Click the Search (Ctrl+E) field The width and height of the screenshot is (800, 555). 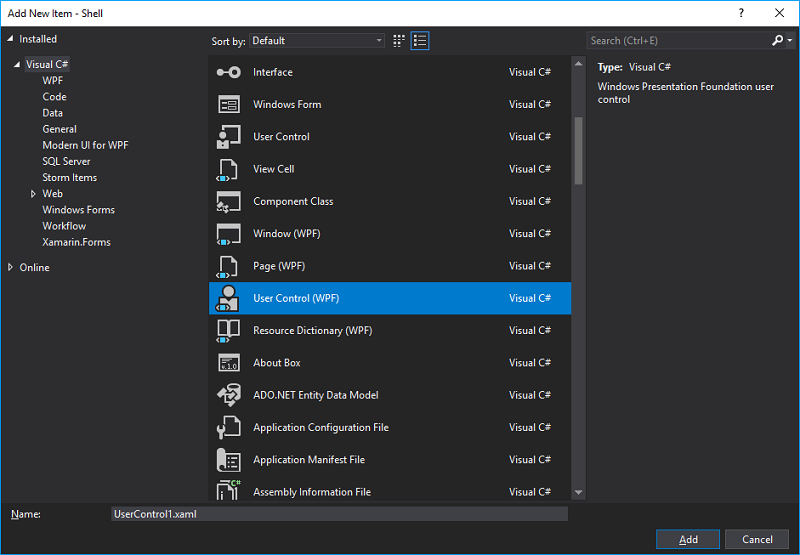click(x=679, y=41)
